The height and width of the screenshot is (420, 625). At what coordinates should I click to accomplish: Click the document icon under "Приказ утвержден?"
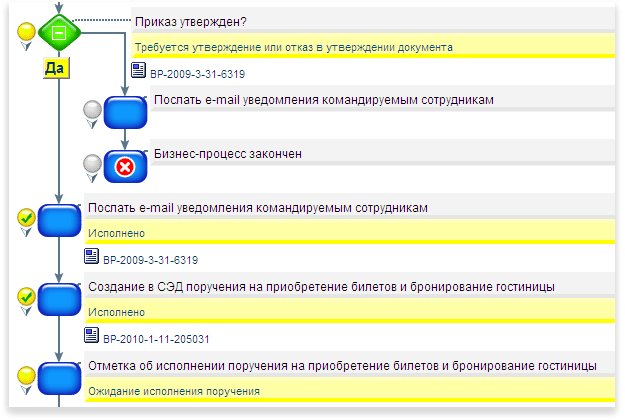(x=139, y=71)
